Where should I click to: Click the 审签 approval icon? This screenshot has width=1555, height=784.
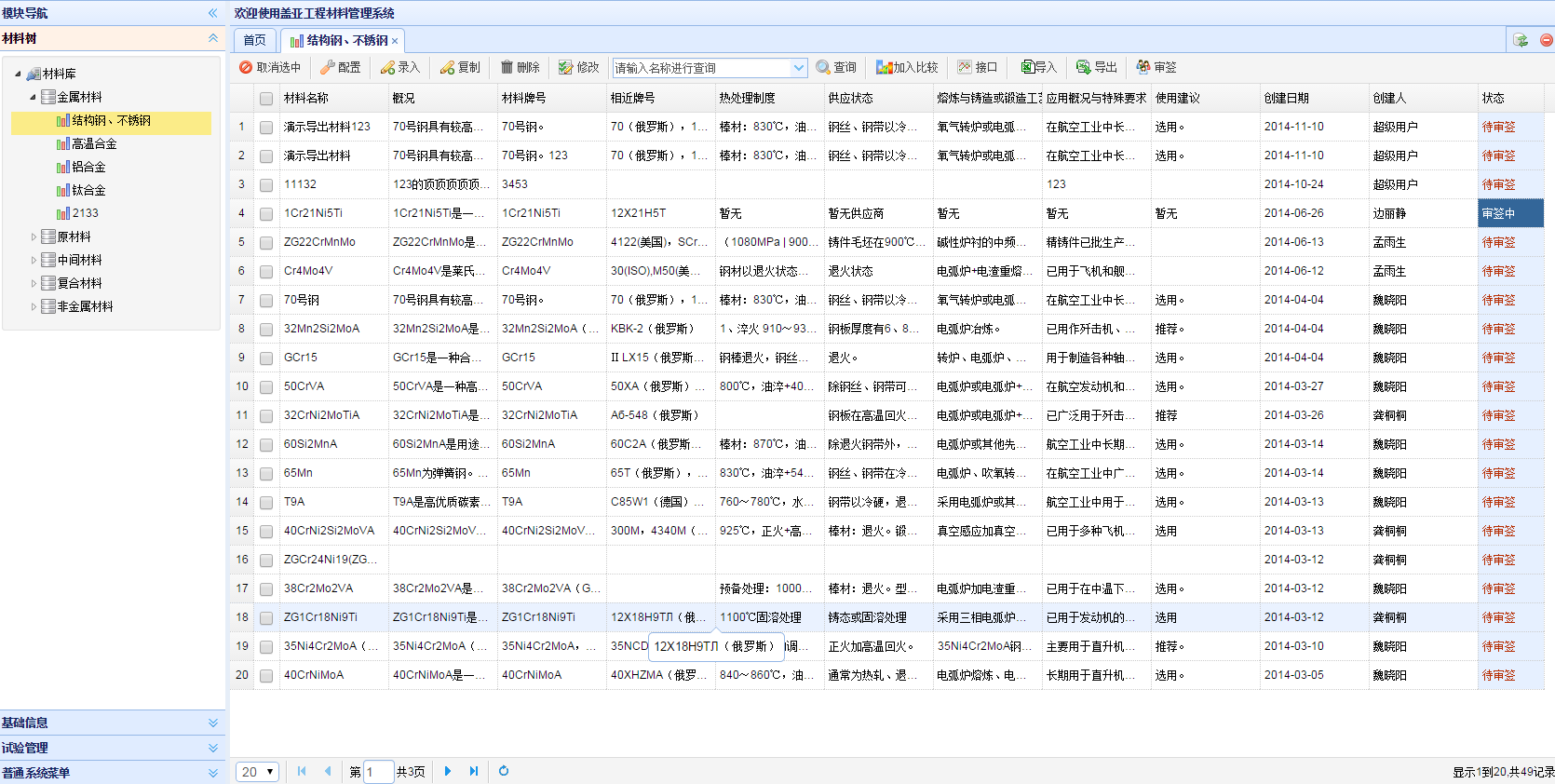1143,67
